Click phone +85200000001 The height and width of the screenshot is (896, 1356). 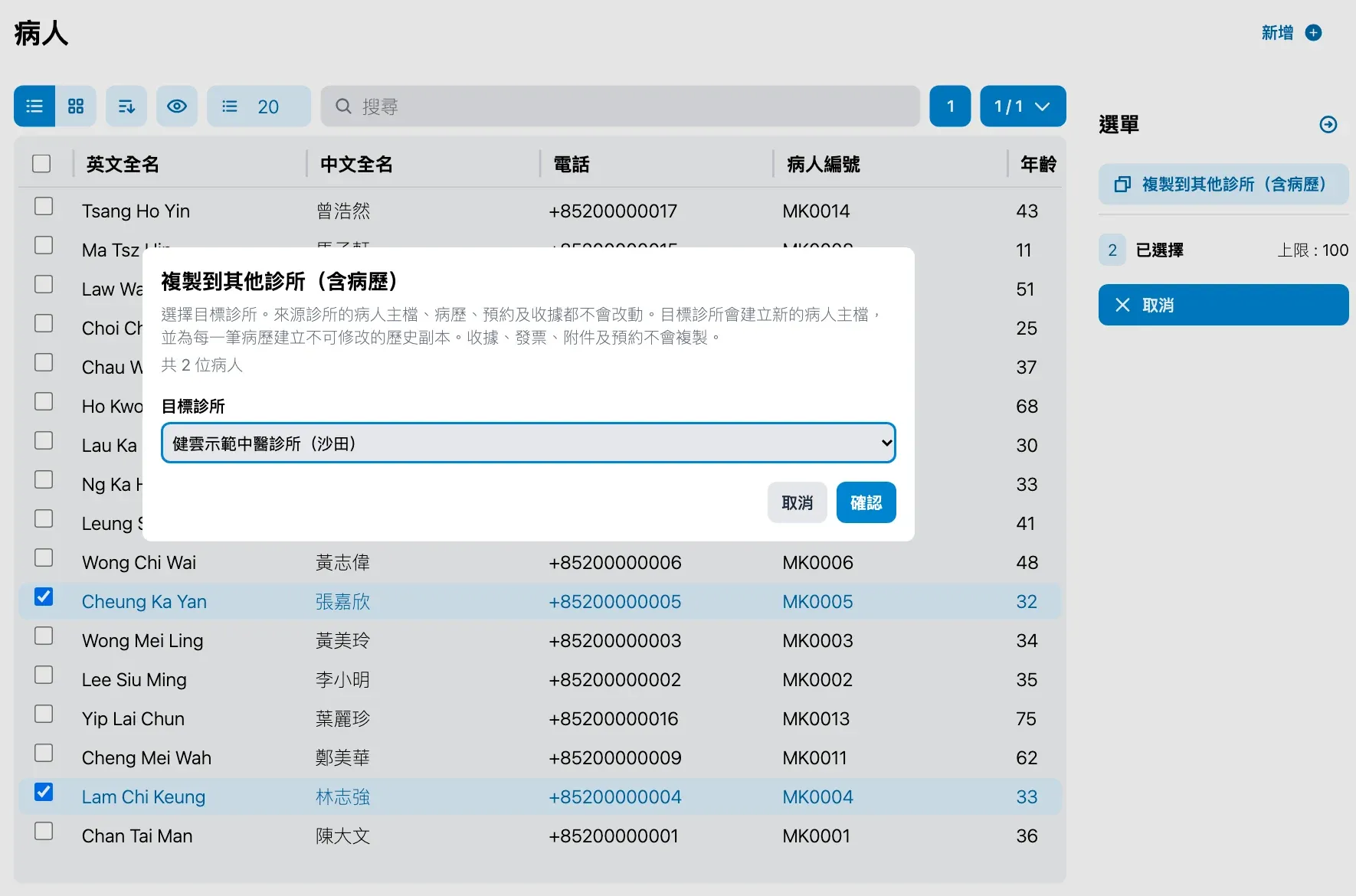(x=614, y=836)
